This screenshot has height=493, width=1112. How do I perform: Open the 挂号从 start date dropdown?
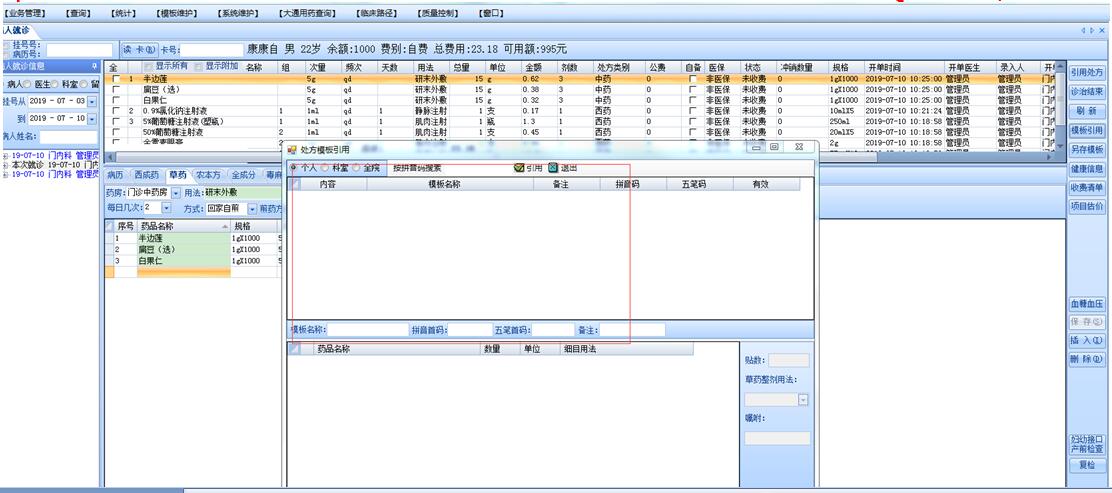click(x=91, y=102)
